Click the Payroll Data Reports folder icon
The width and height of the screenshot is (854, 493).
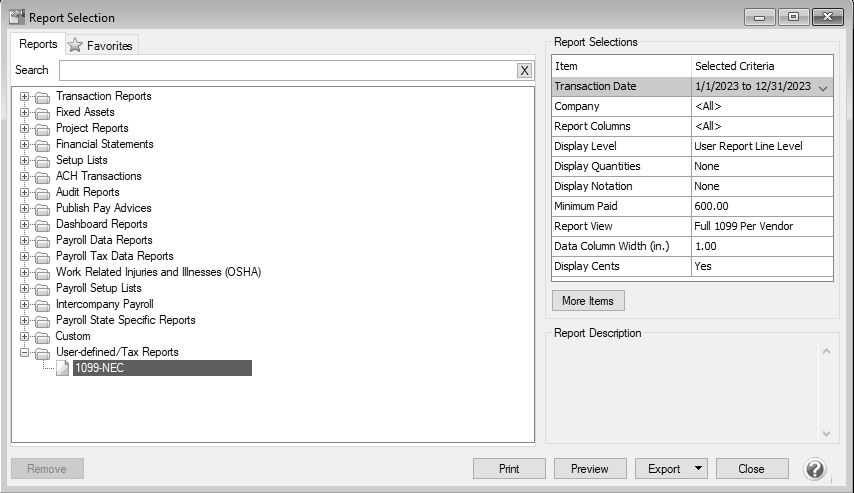42,241
